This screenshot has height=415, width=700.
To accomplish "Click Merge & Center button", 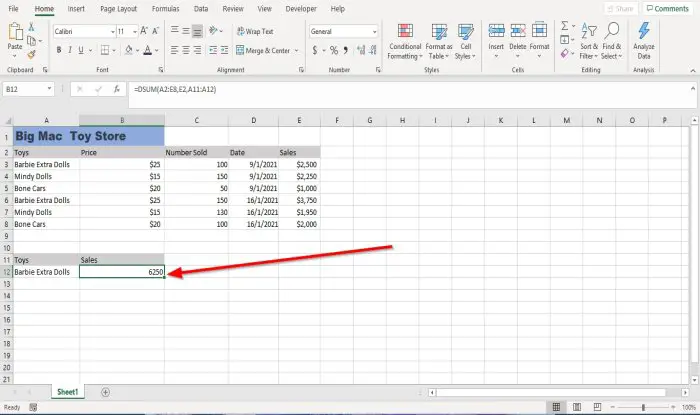I will point(263,50).
